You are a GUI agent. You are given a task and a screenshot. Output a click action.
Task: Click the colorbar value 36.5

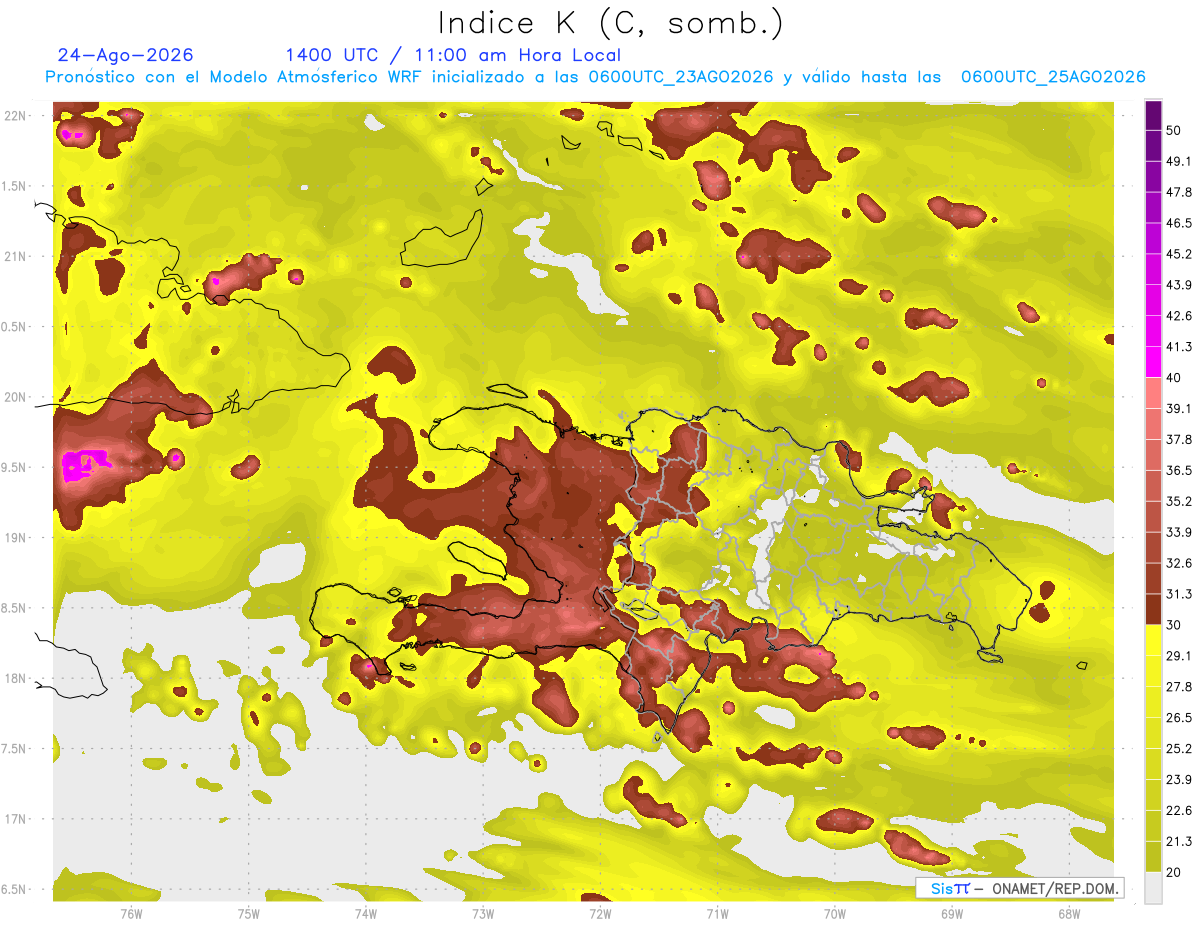[x=1178, y=470]
